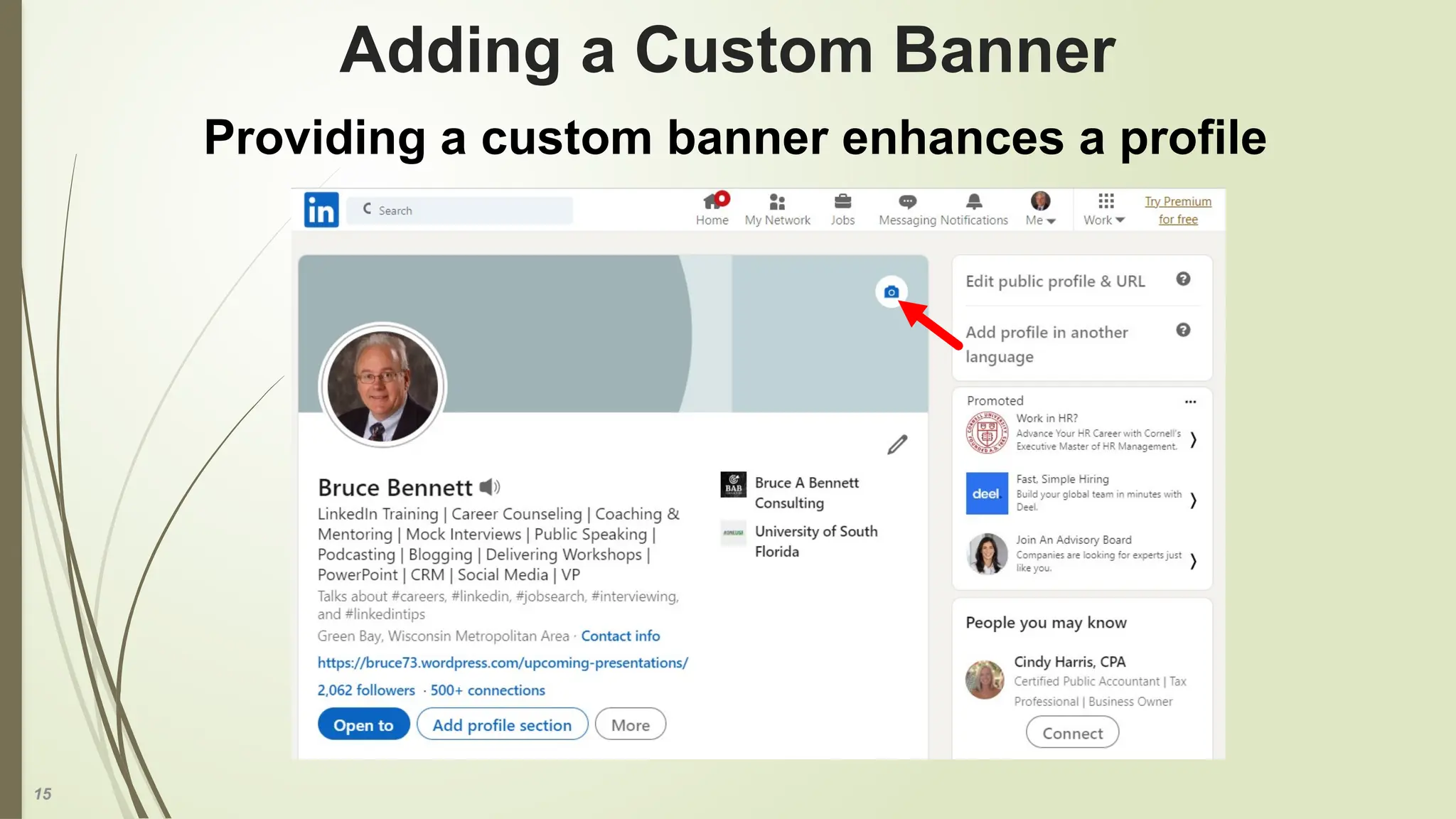Screen dimensions: 1456x819
Task: Click the 'Green Bay, Wisconsin Metropolitan Area' text
Action: [x=444, y=636]
